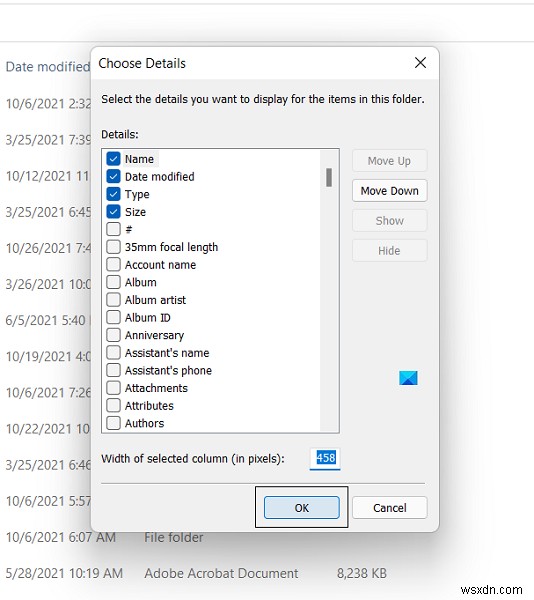Enable the # detail checkbox
534x600 pixels.
click(113, 229)
